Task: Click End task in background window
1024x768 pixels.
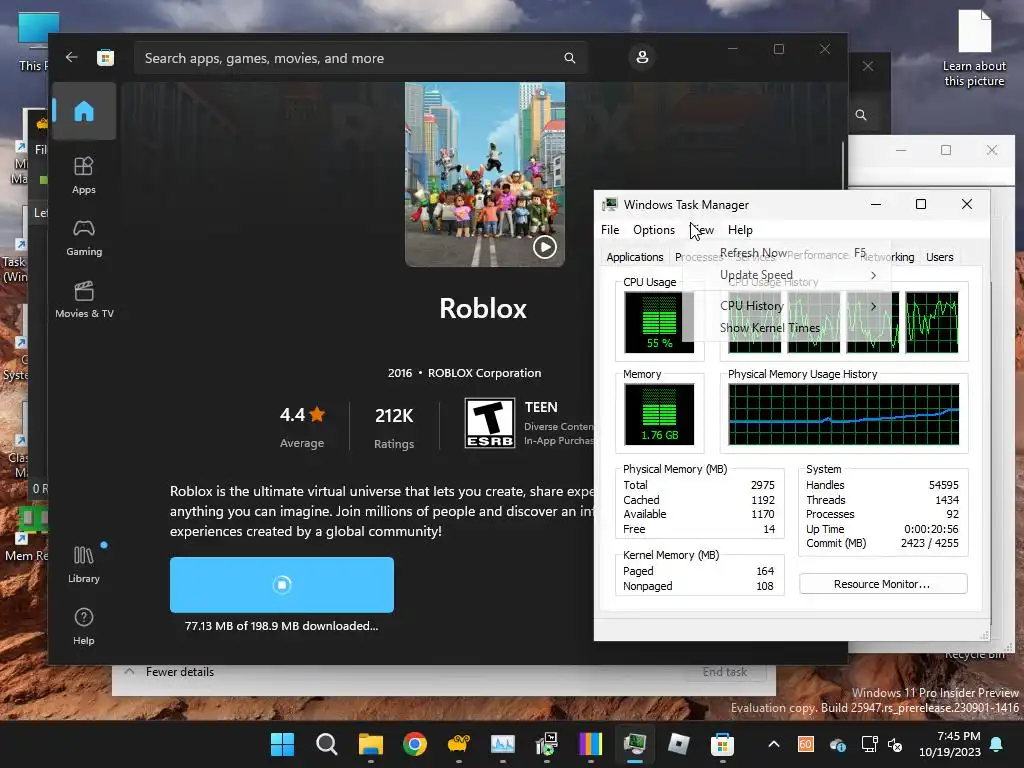Action: [724, 672]
